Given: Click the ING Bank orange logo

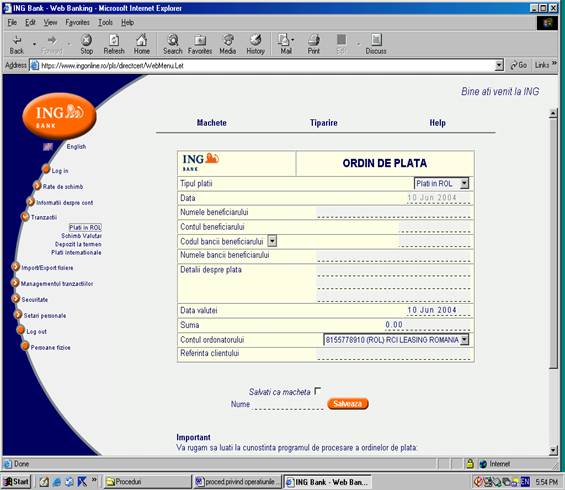Looking at the screenshot, I should pyautogui.click(x=59, y=116).
